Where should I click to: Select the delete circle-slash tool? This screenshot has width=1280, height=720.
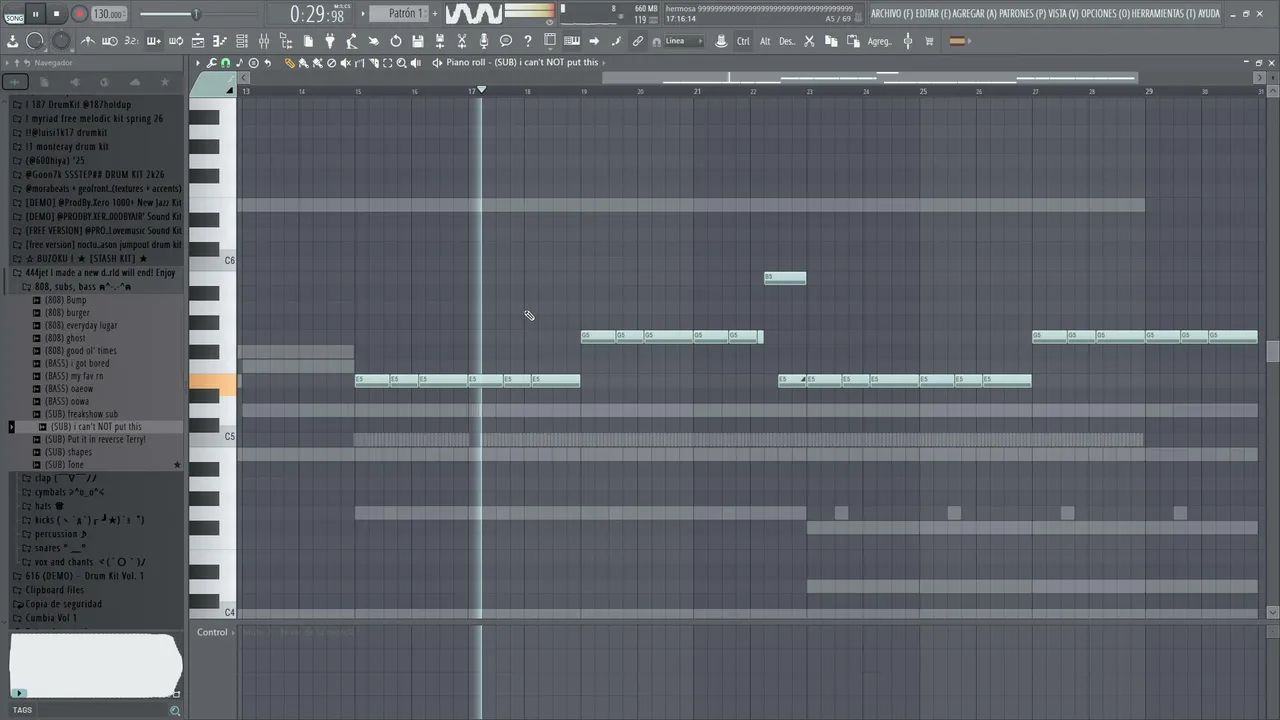click(332, 62)
